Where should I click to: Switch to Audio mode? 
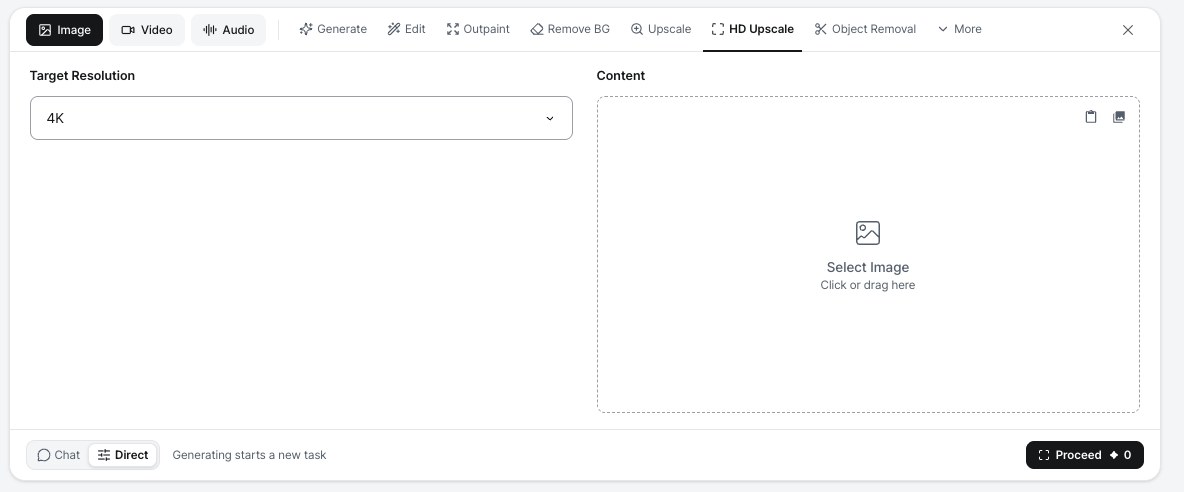pos(228,30)
